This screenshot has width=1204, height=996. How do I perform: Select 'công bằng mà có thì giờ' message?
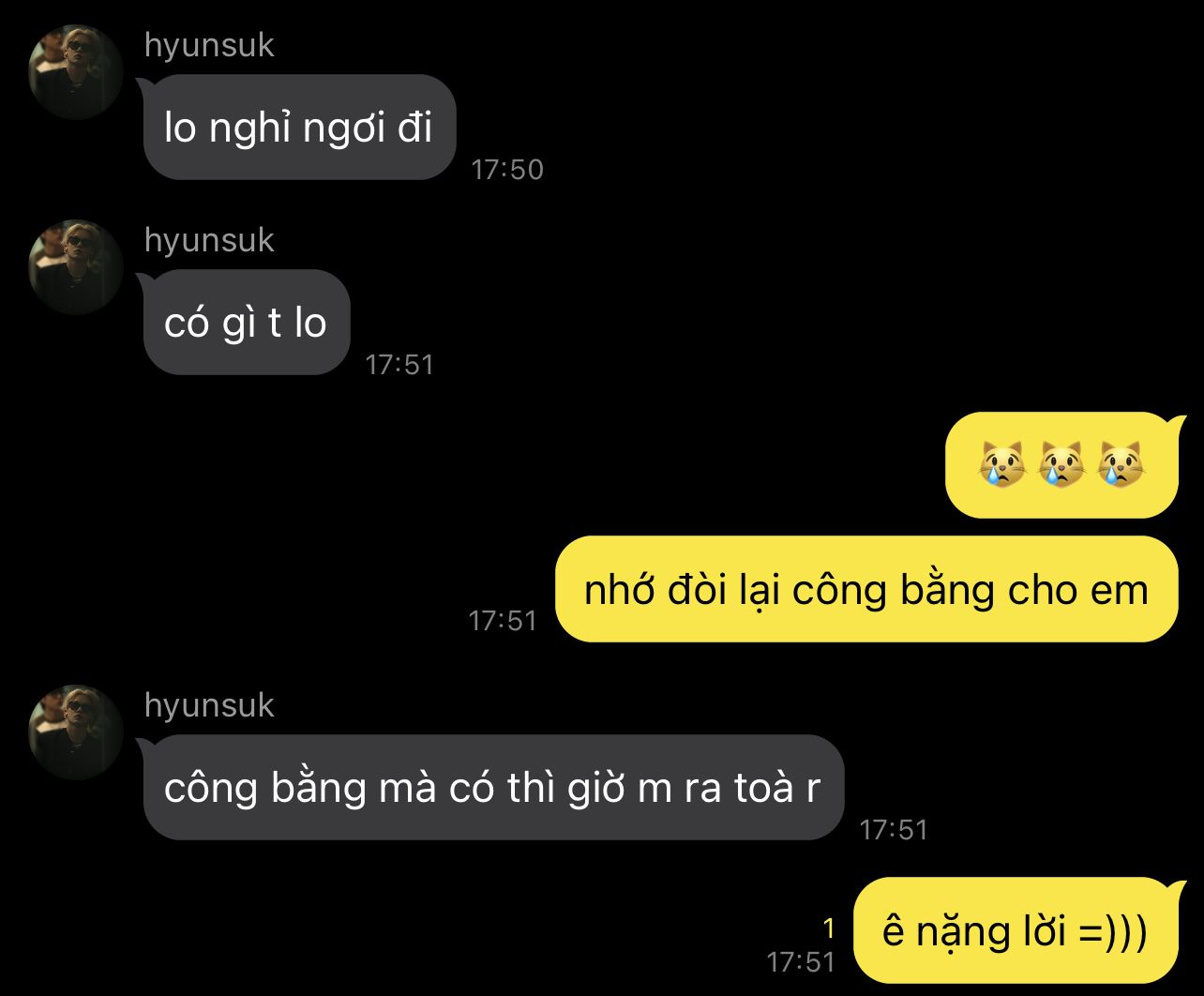click(492, 788)
